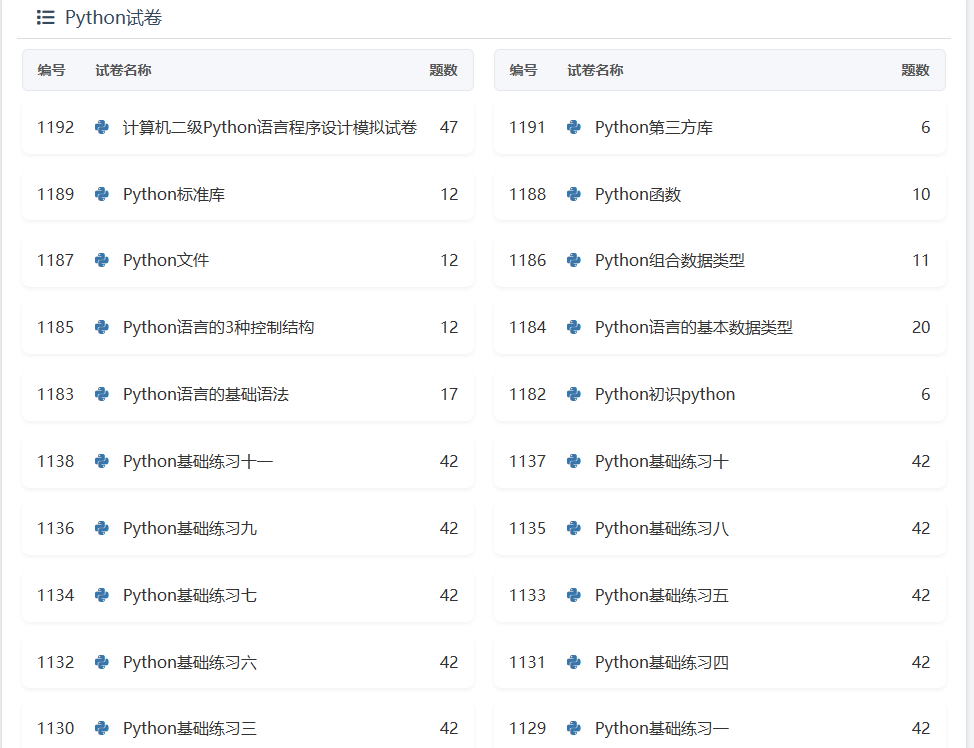Open the Python文件 paper

pos(166,260)
